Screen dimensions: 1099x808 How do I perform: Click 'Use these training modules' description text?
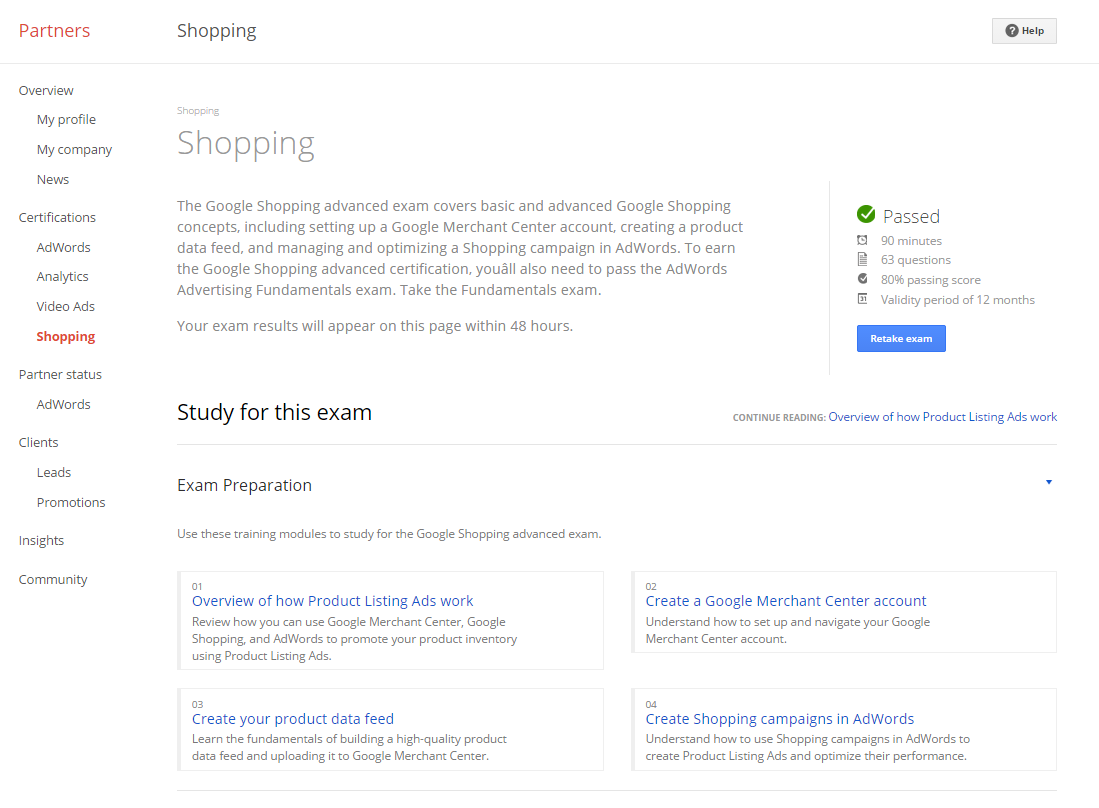click(389, 534)
